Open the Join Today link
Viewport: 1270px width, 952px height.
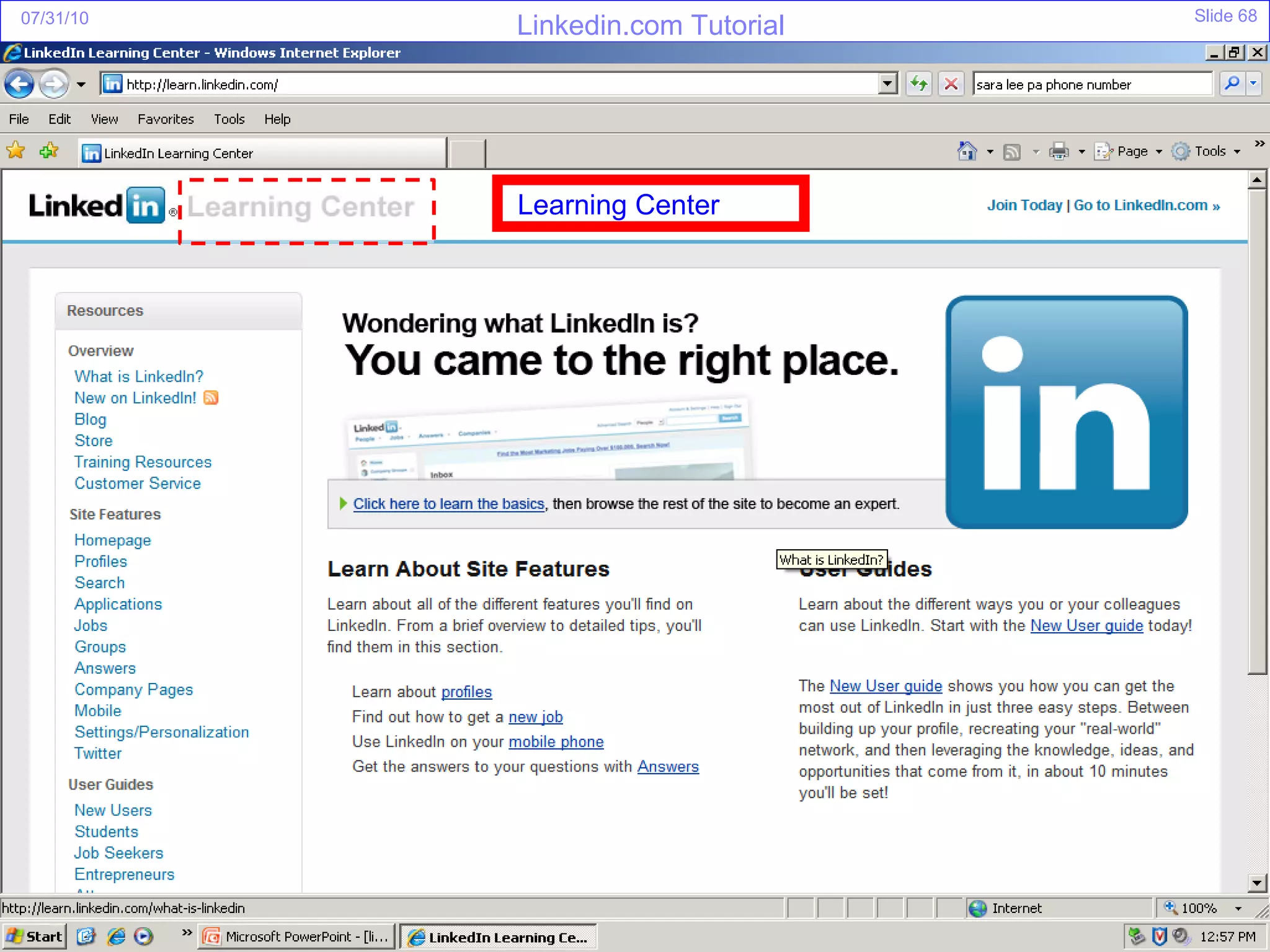point(1024,205)
